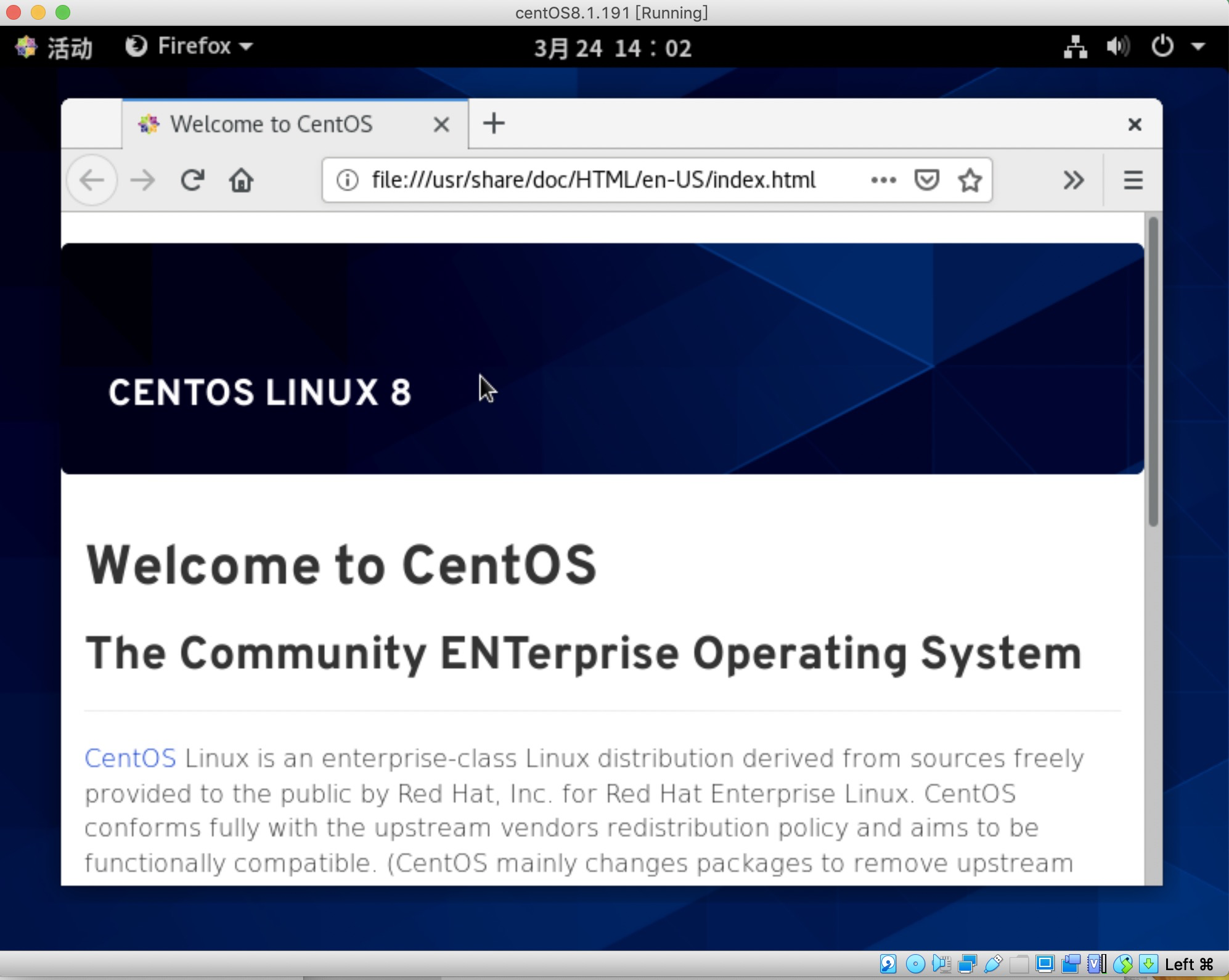Viewport: 1229px width, 980px height.
Task: Bookmark this page with star icon
Action: click(x=970, y=180)
